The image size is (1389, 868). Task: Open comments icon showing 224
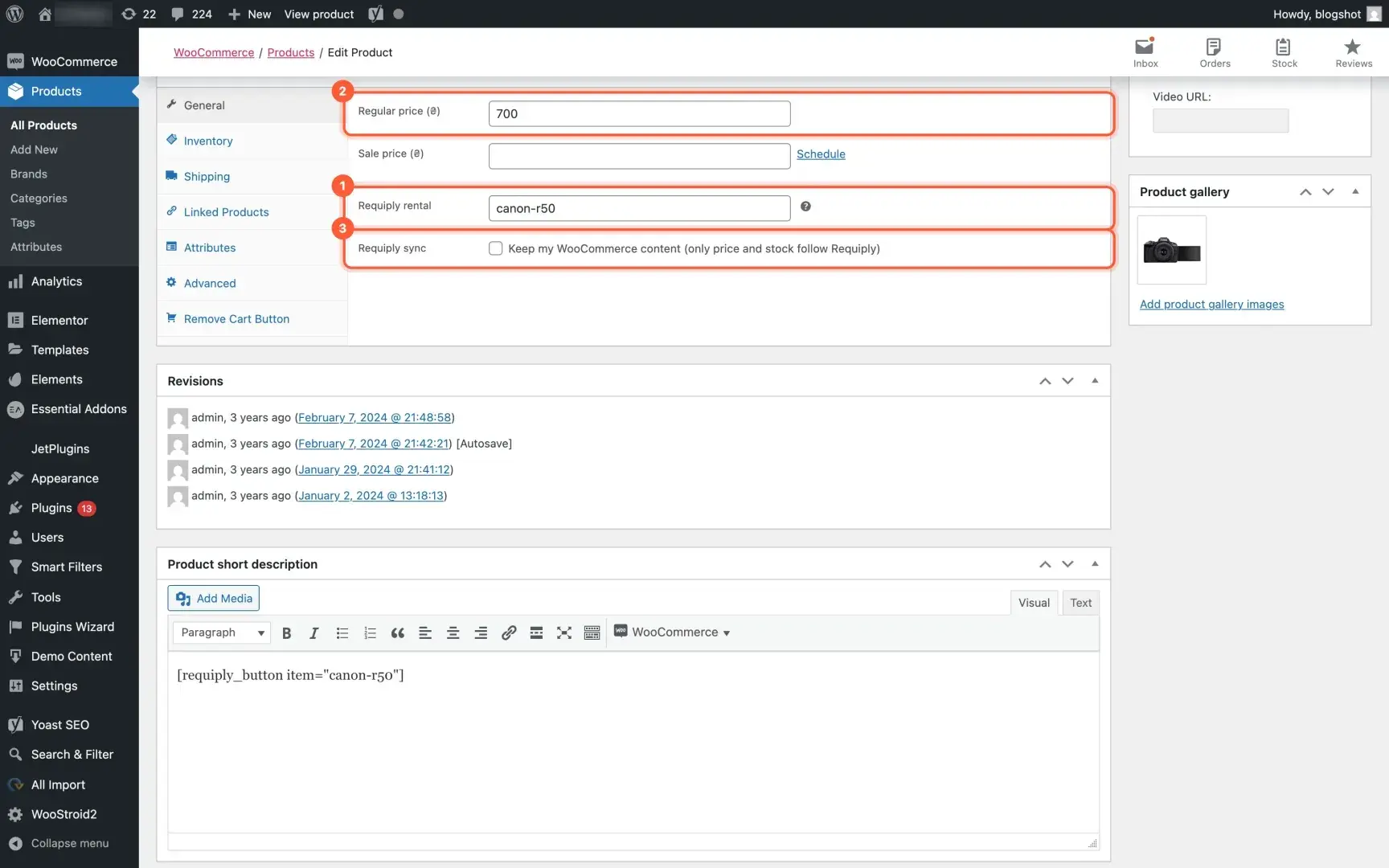pyautogui.click(x=191, y=14)
